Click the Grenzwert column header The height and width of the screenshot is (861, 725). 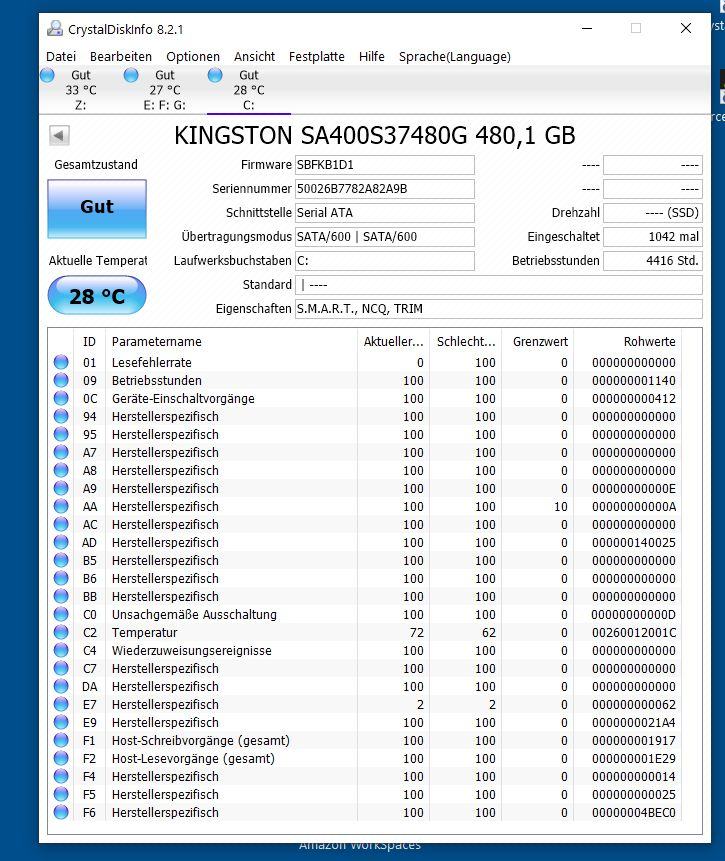[x=538, y=342]
